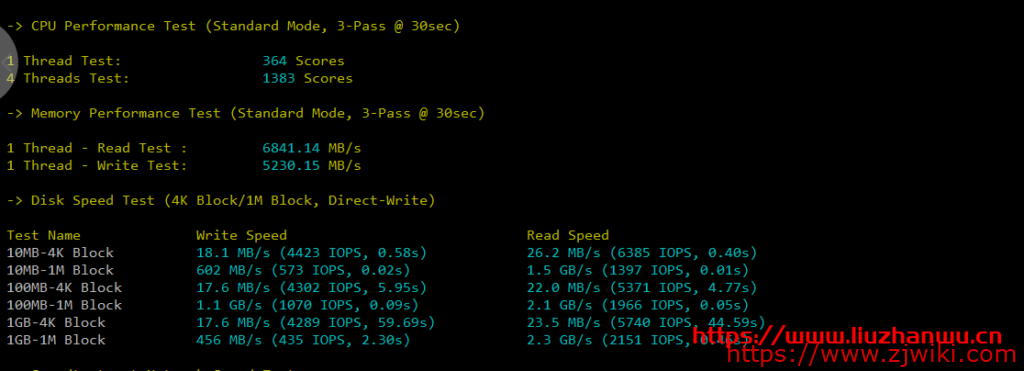Viewport: 1024px width, 371px height.
Task: Open the www.zjwiki.com watermark link
Action: point(872,355)
